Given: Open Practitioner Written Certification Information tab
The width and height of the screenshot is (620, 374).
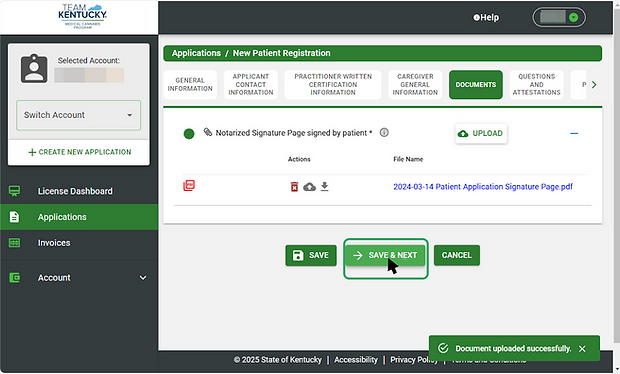Looking at the screenshot, I should pyautogui.click(x=333, y=85).
